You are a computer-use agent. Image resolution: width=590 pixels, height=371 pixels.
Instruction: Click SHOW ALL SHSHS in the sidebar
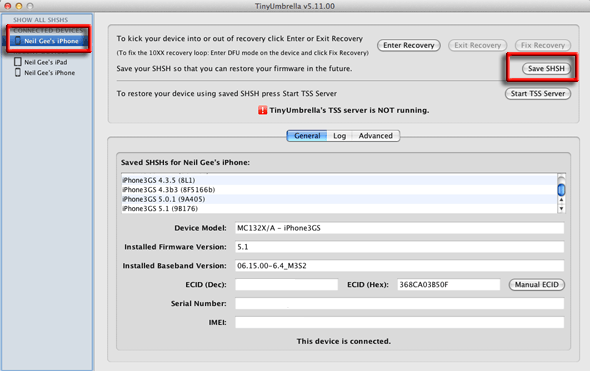[41, 20]
